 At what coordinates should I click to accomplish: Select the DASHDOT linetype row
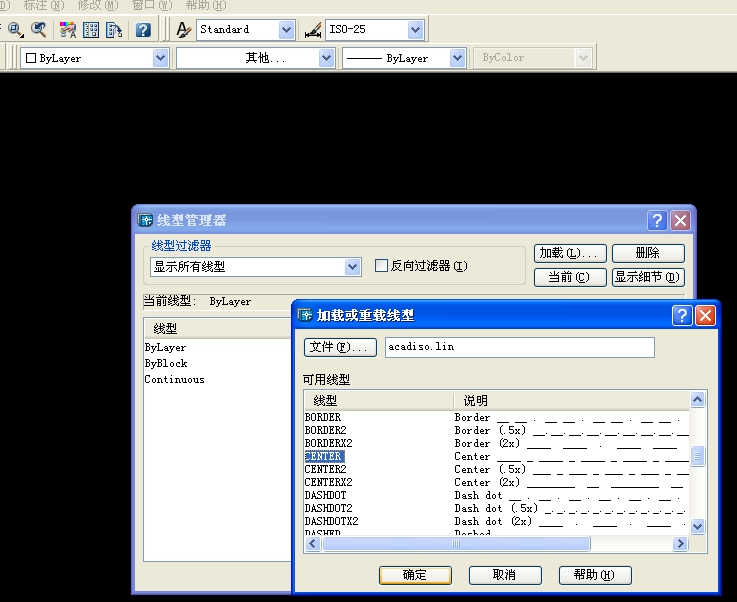coord(496,496)
